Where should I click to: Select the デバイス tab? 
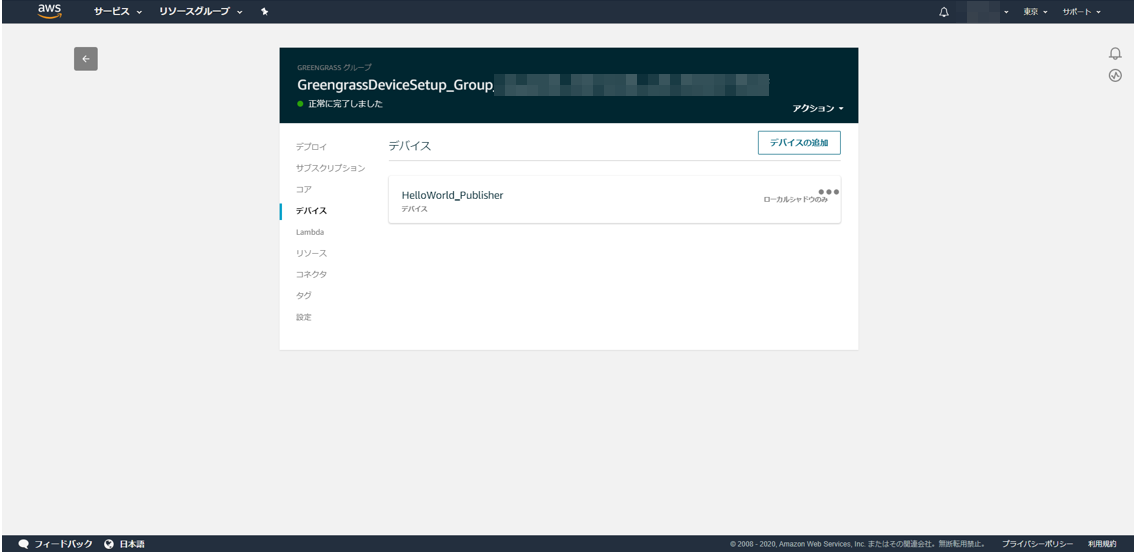tap(311, 211)
